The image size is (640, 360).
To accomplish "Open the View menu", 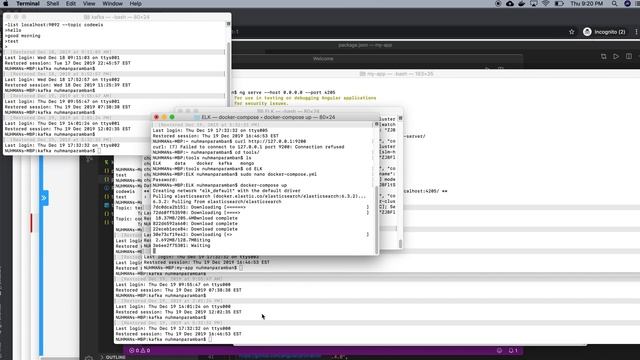I will tap(89, 4).
